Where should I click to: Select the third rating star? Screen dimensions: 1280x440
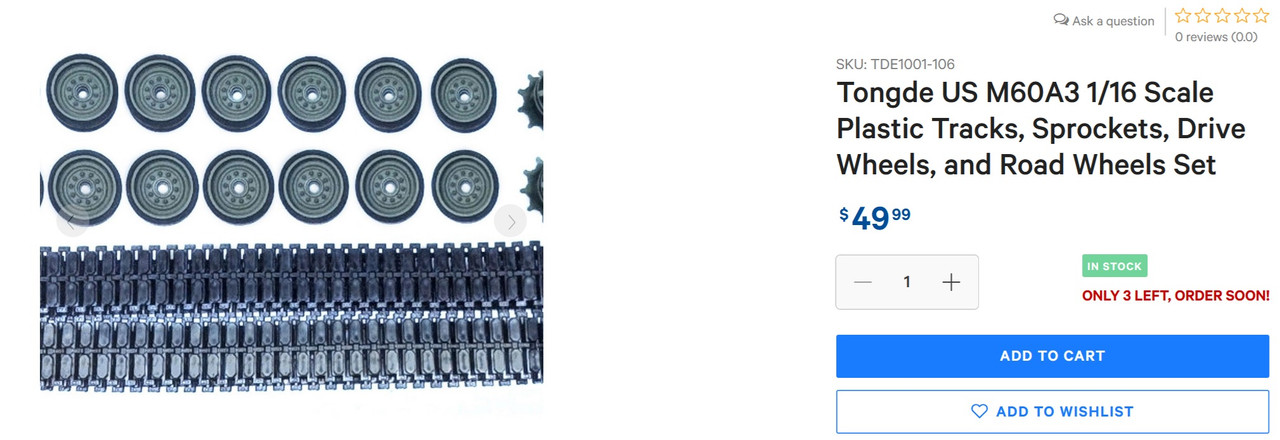(x=1222, y=16)
